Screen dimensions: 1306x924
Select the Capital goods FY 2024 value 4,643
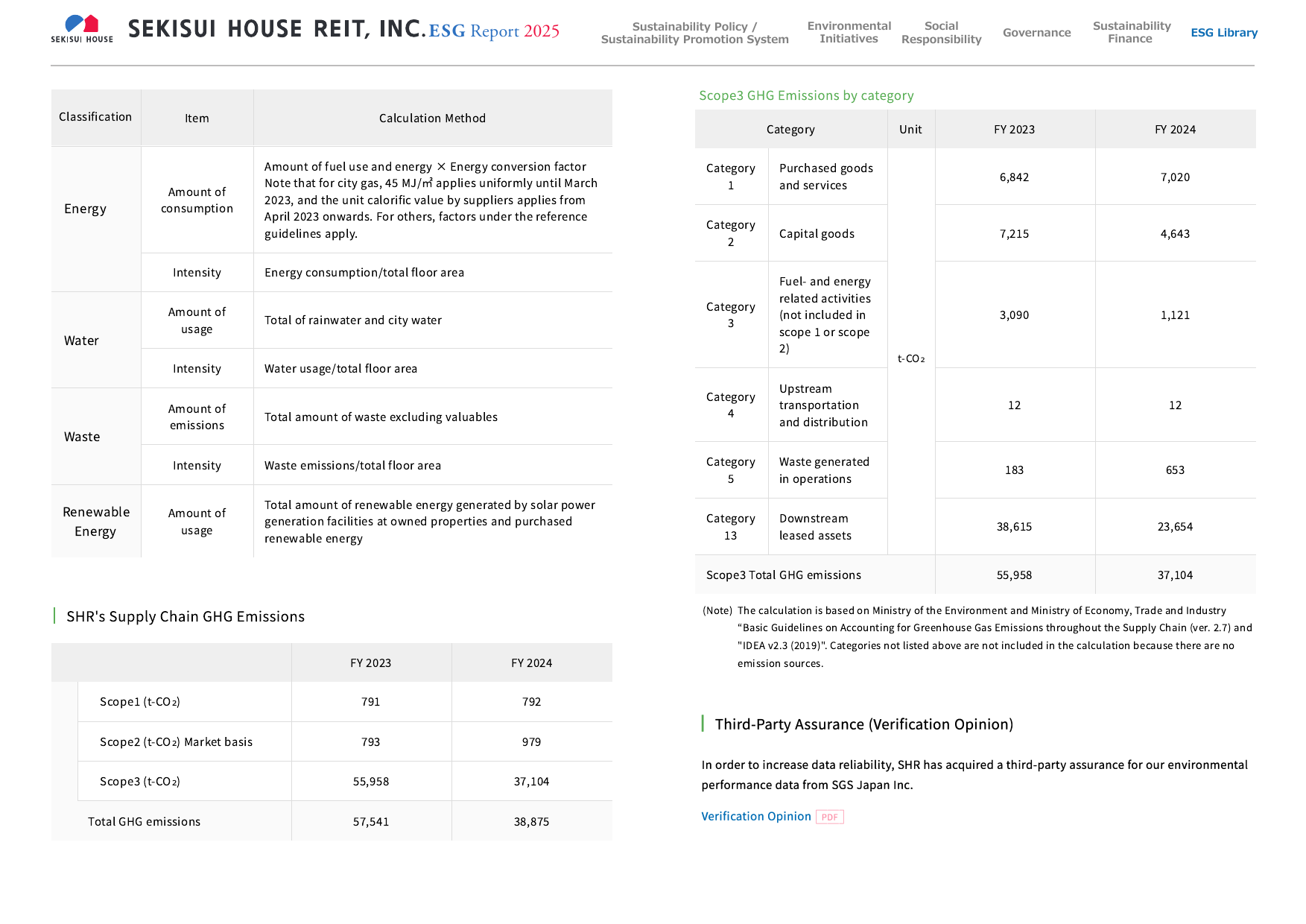pyautogui.click(x=1175, y=234)
